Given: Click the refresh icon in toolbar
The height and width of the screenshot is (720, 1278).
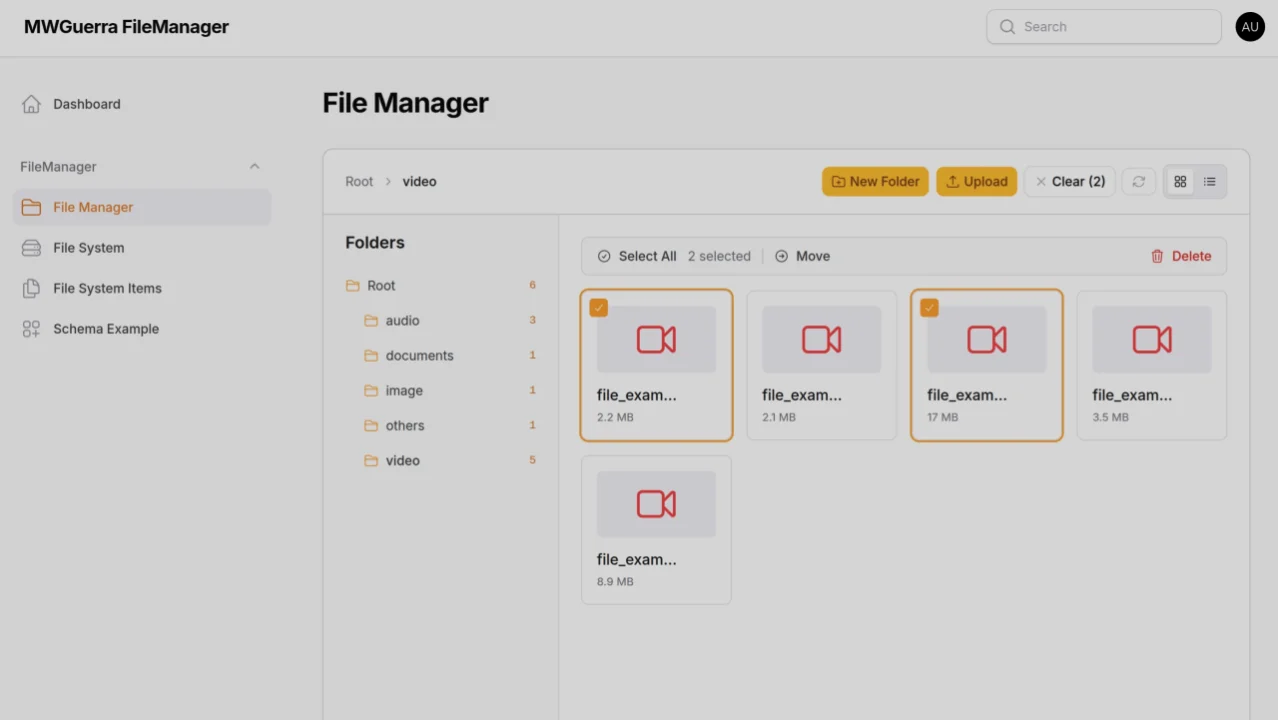Looking at the screenshot, I should 1138,181.
